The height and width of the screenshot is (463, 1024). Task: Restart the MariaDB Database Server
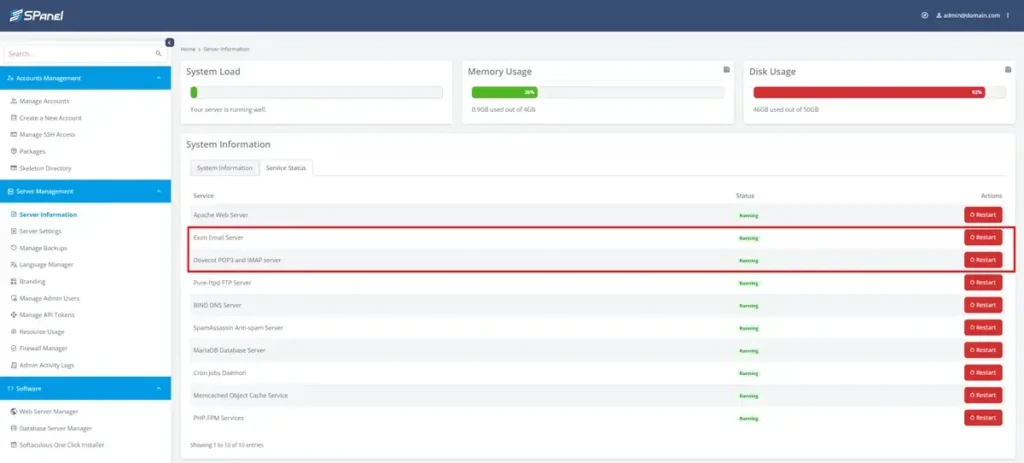[x=983, y=350]
